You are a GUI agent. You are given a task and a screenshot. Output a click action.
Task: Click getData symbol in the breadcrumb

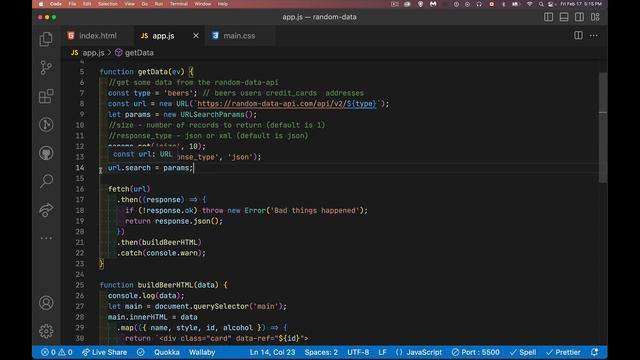139,53
